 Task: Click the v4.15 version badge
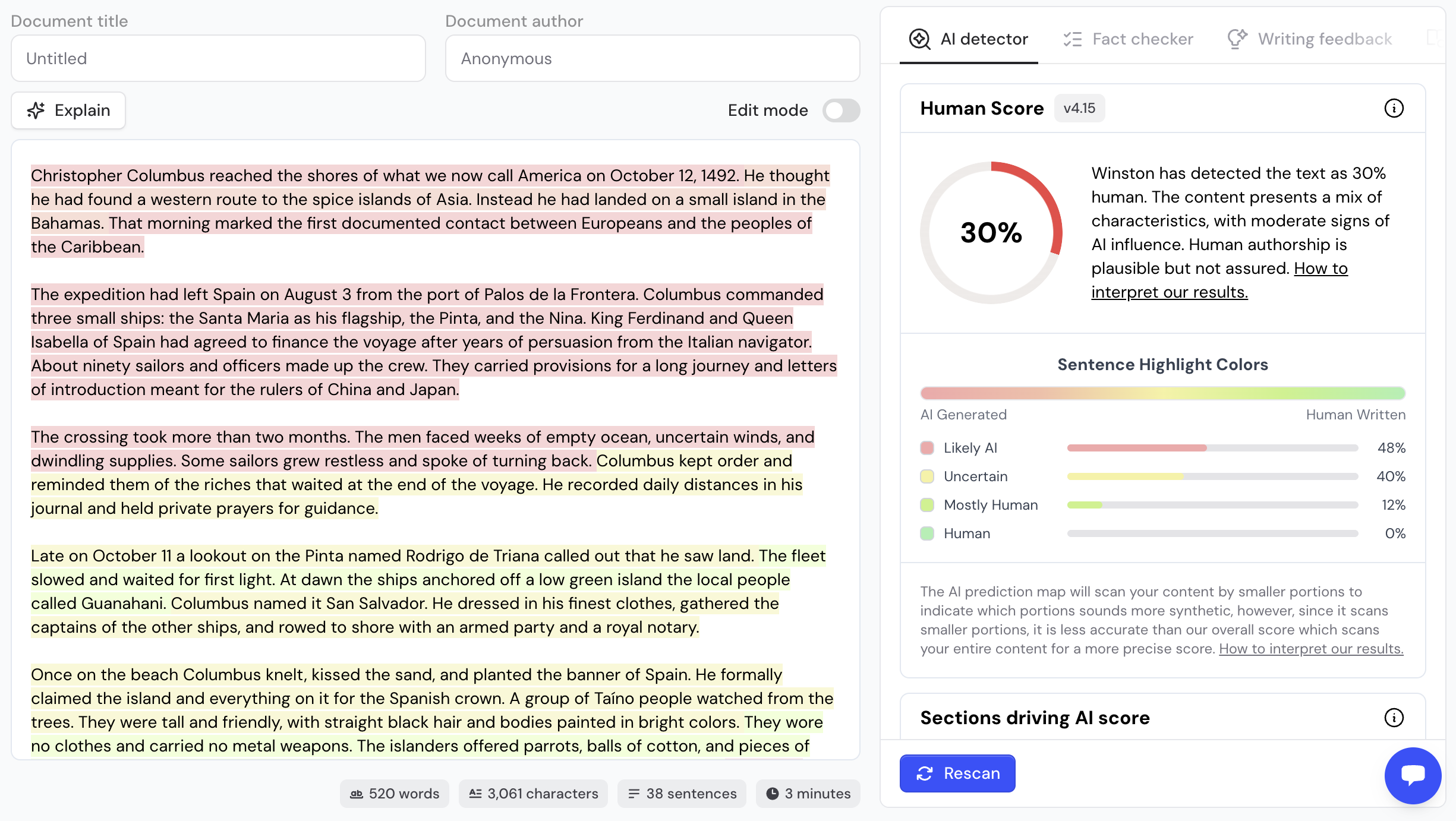tap(1079, 108)
